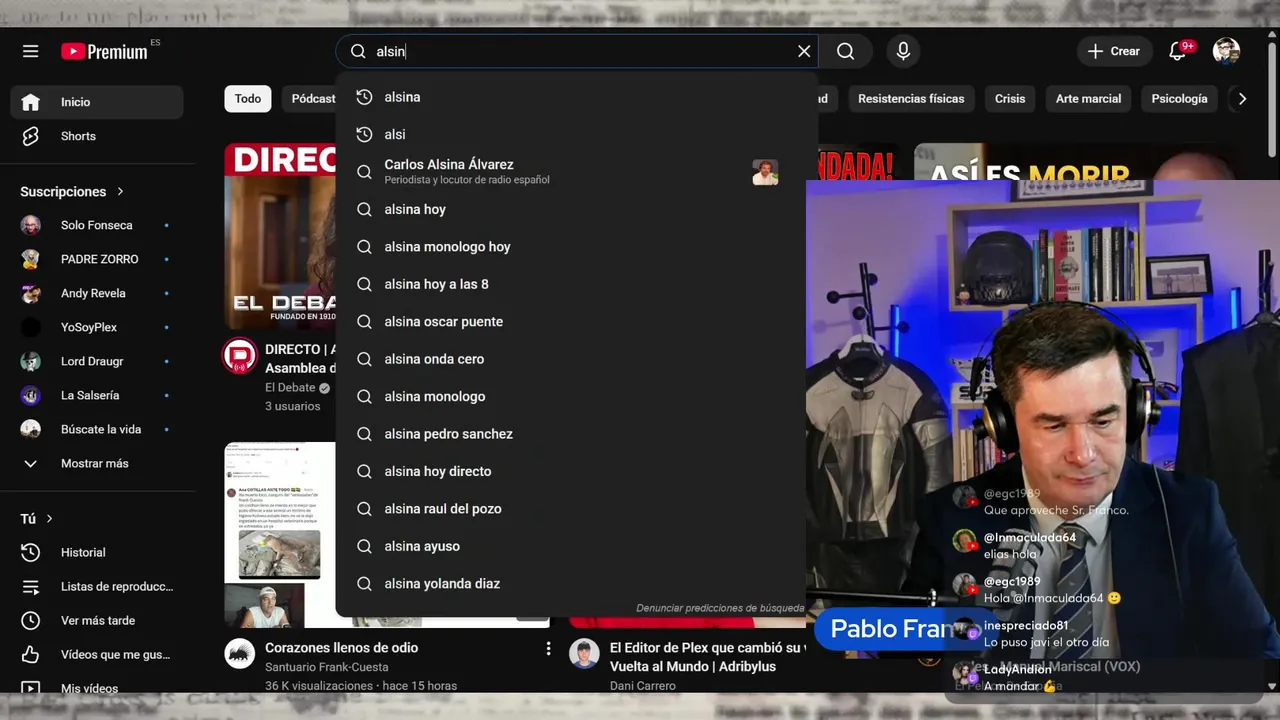Image resolution: width=1280 pixels, height=720 pixels.
Task: Open Búscate la vida channel
Action: [97, 429]
